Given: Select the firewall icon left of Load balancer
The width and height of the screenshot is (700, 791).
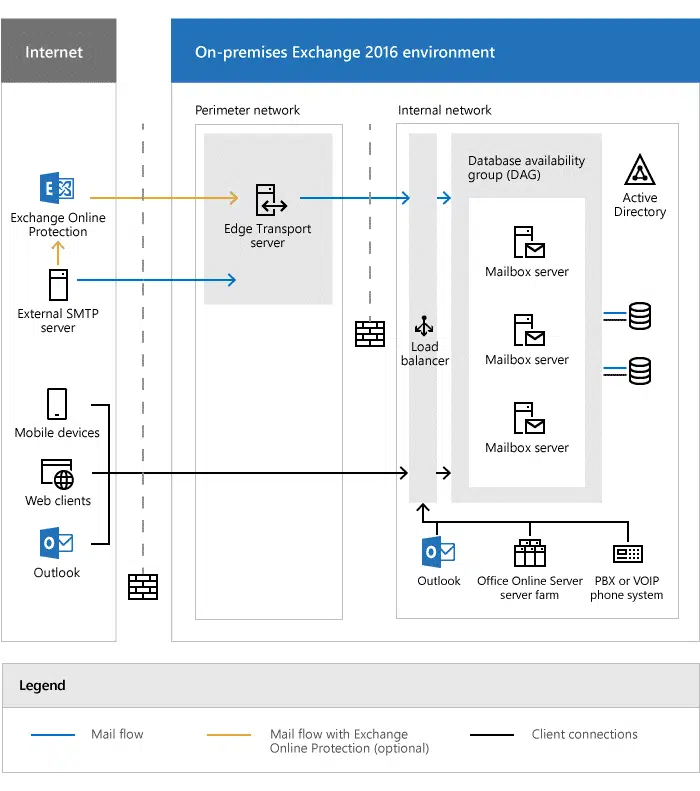Looking at the screenshot, I should [x=370, y=333].
